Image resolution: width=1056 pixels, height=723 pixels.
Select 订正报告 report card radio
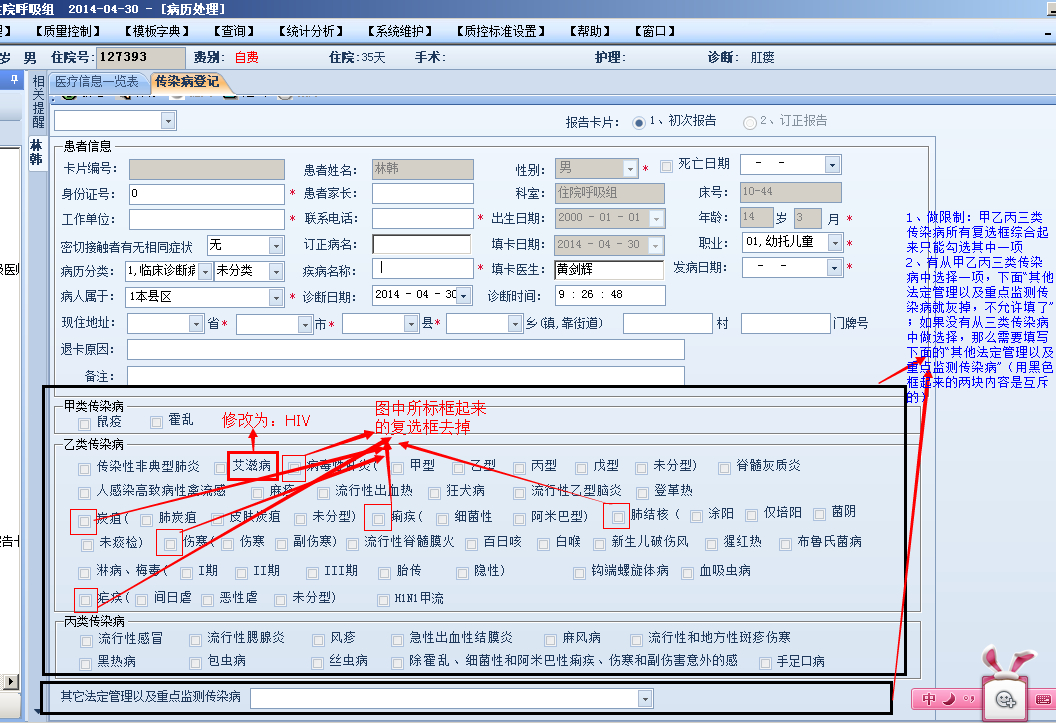(750, 123)
